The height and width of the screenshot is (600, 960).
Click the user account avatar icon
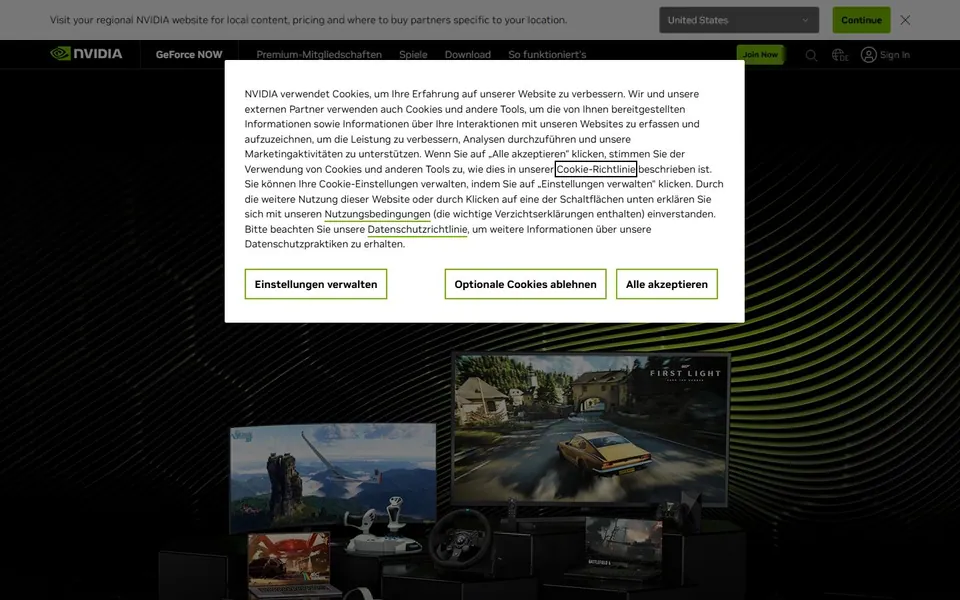868,55
